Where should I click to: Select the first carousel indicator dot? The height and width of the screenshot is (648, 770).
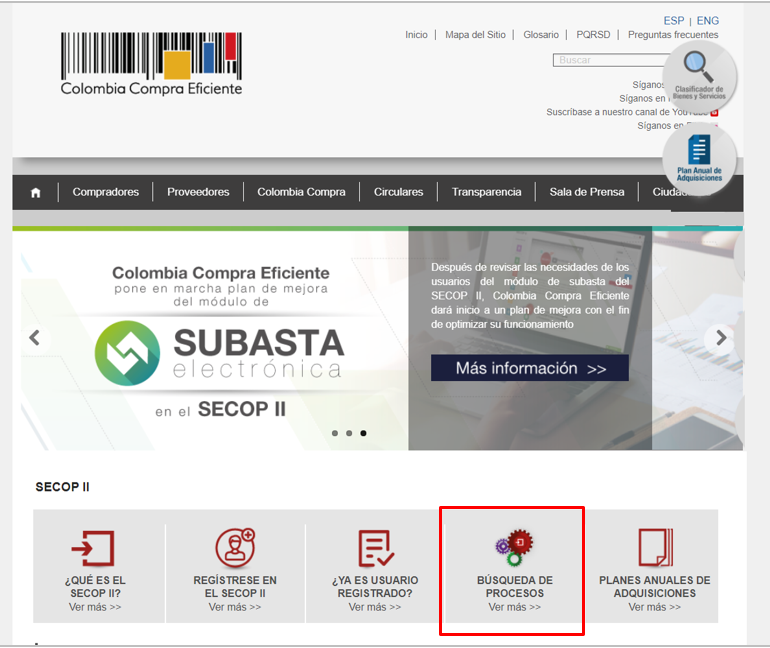[334, 433]
